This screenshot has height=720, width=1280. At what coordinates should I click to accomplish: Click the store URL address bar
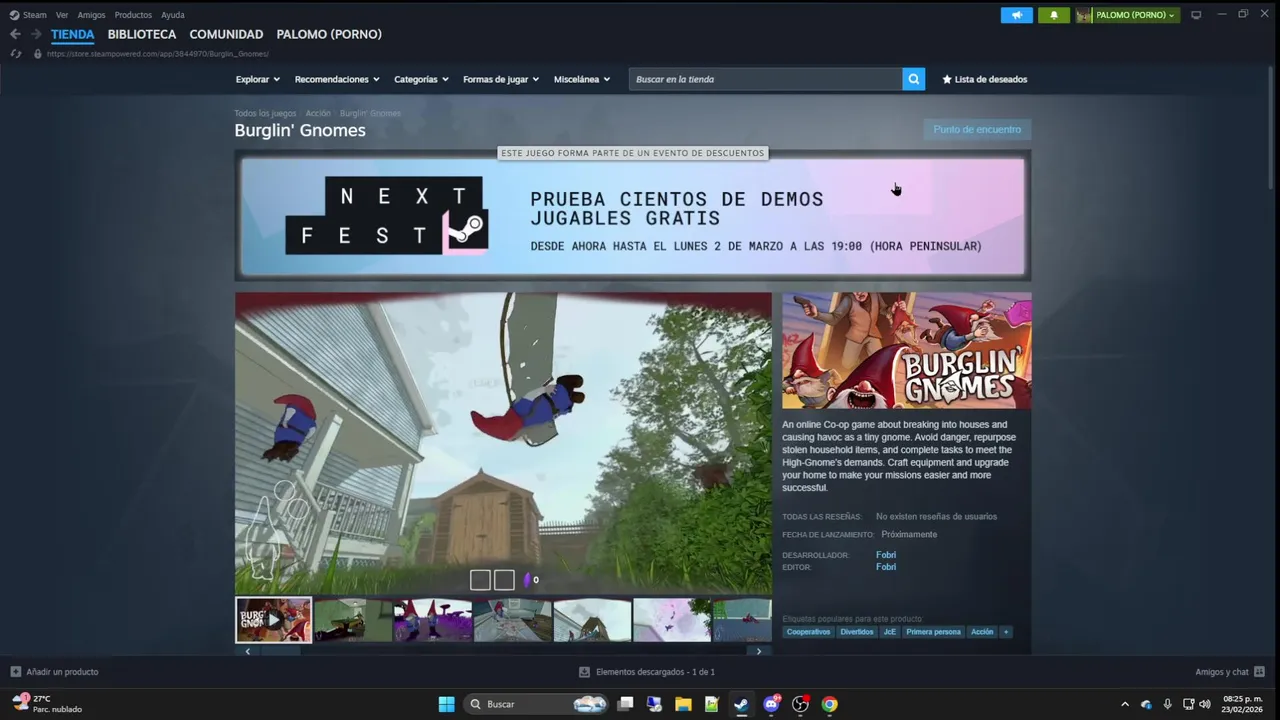point(158,54)
